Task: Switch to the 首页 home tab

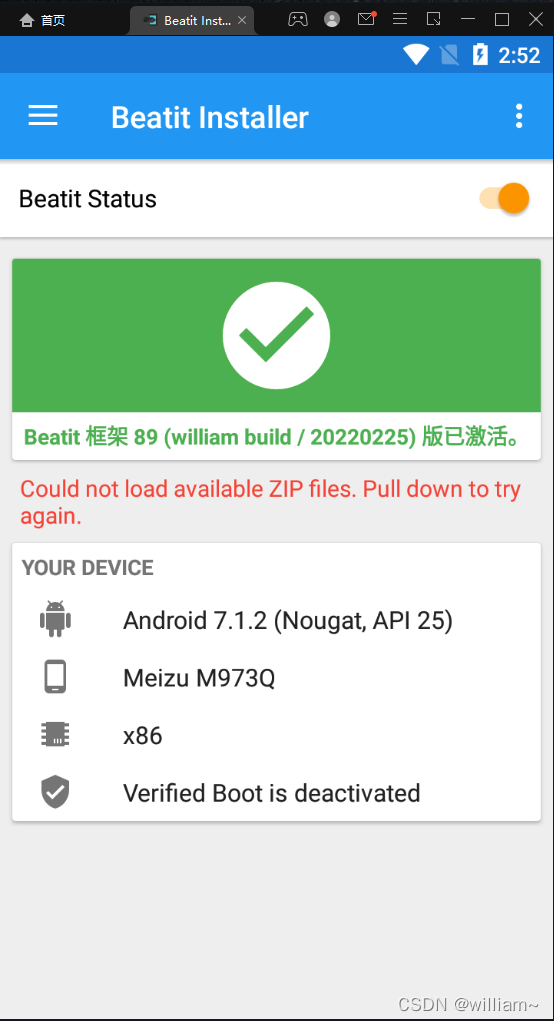Action: pyautogui.click(x=43, y=20)
